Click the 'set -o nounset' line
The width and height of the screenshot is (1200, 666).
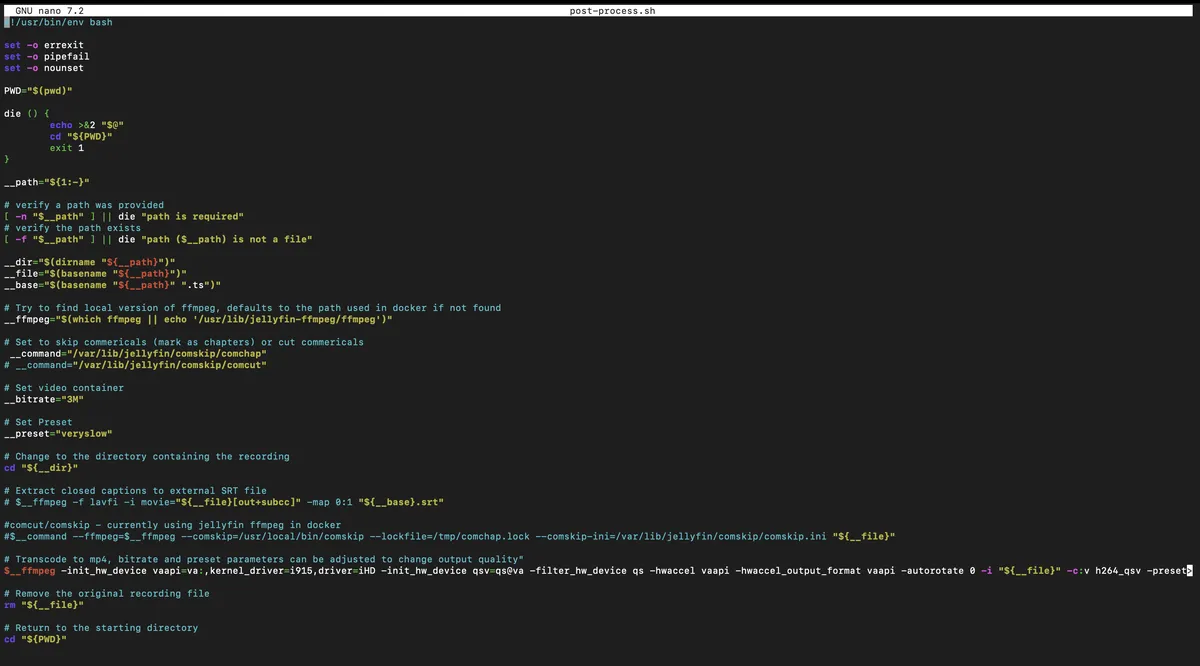44,68
